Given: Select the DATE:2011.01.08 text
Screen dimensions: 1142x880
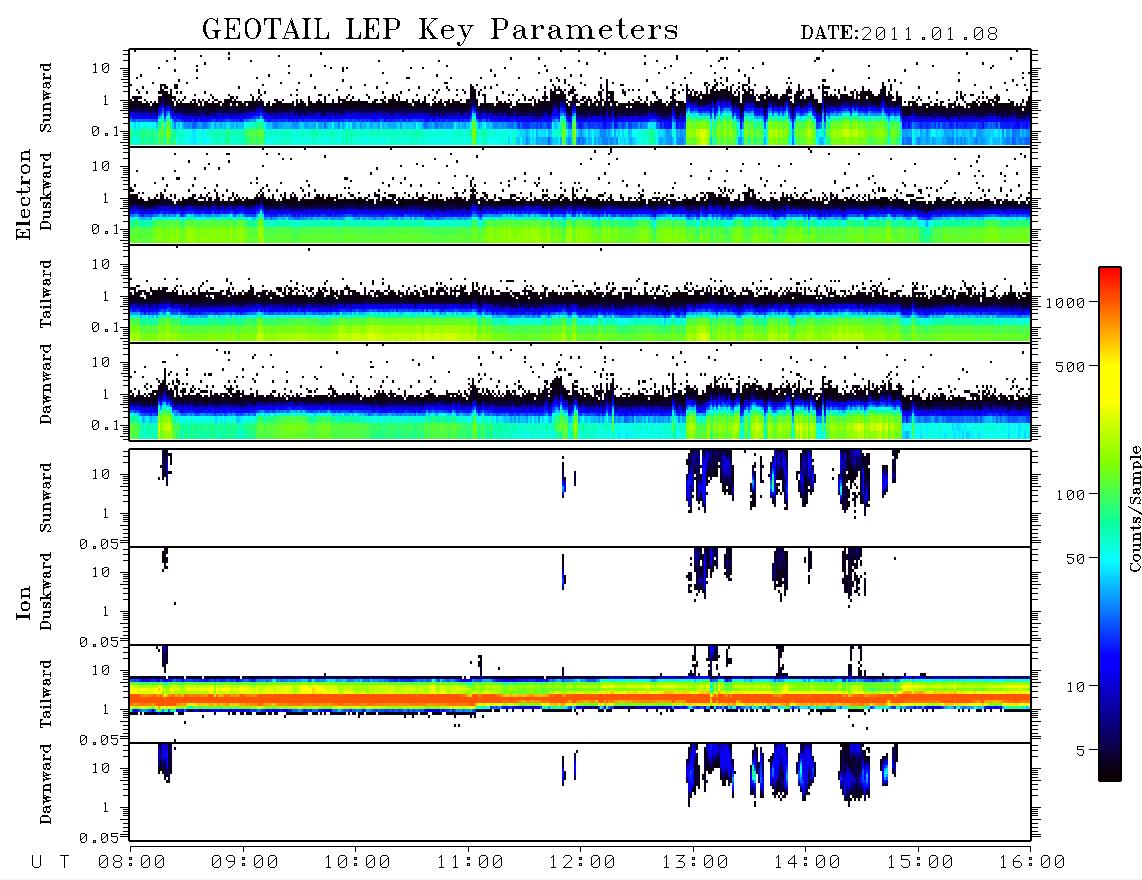Looking at the screenshot, I should click(x=899, y=34).
